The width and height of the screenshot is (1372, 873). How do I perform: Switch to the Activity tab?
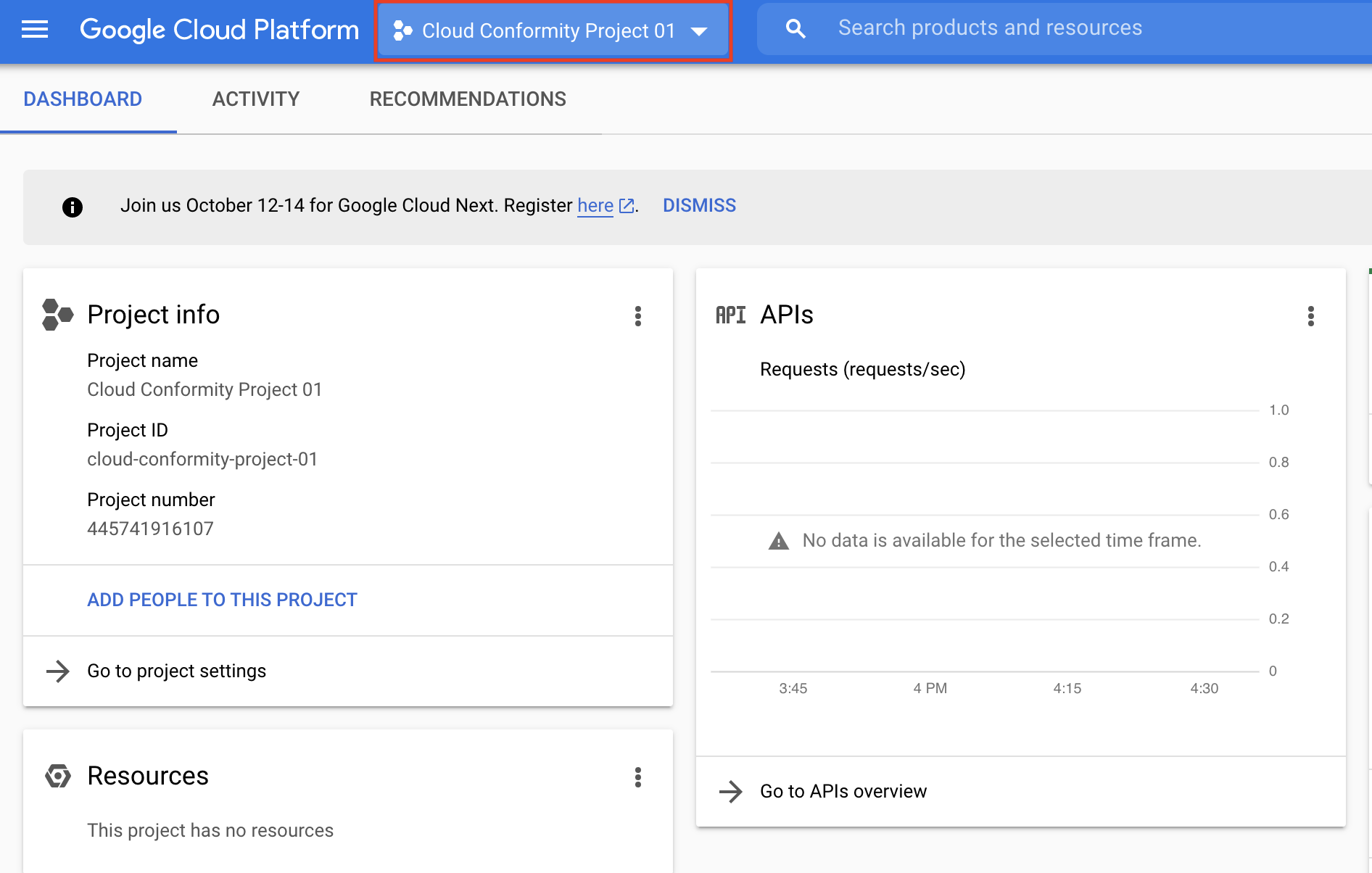(x=255, y=99)
